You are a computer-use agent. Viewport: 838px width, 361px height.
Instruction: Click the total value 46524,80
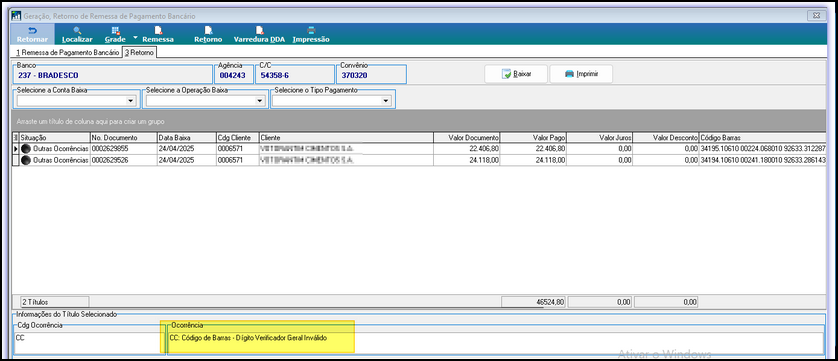click(x=533, y=302)
